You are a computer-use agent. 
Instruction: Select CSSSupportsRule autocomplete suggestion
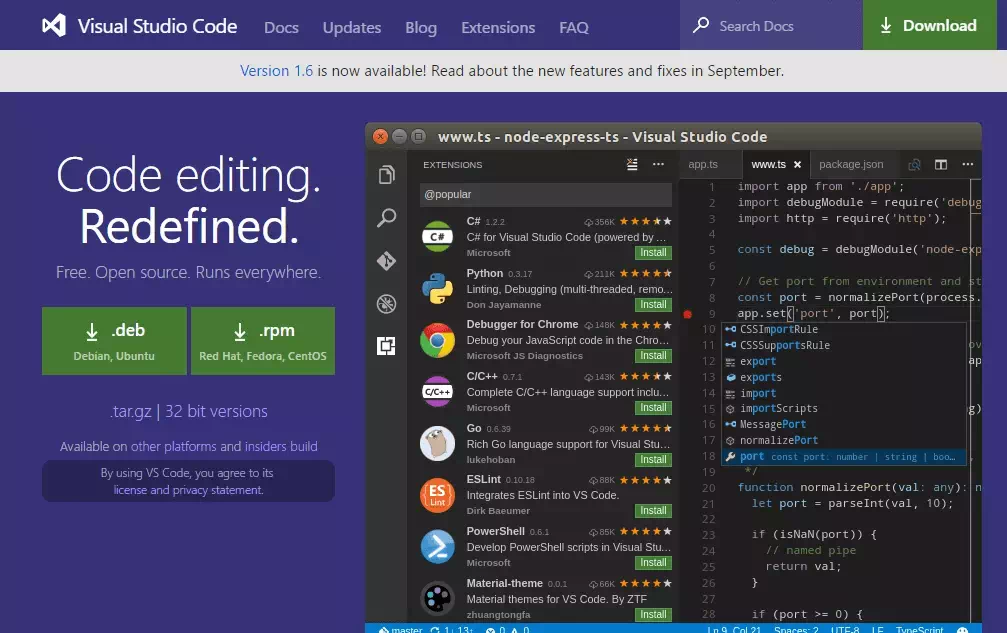click(843, 345)
